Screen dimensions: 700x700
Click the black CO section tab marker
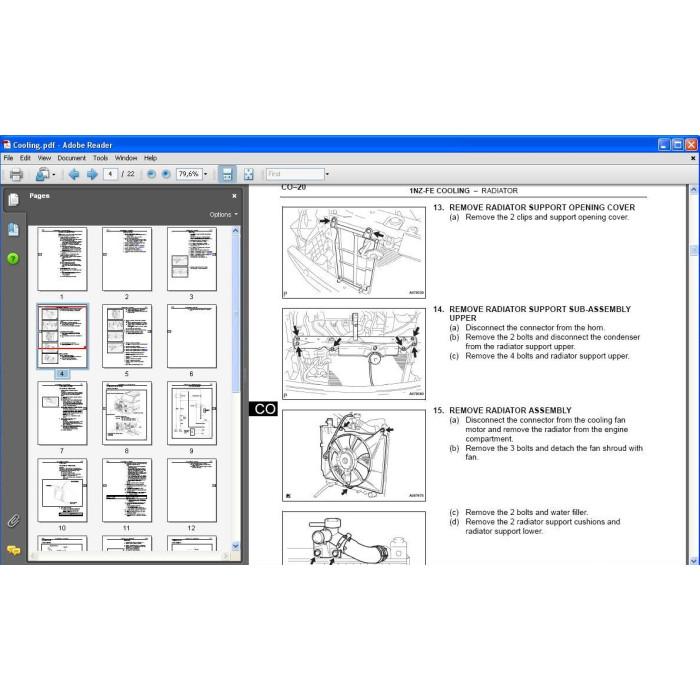(263, 408)
